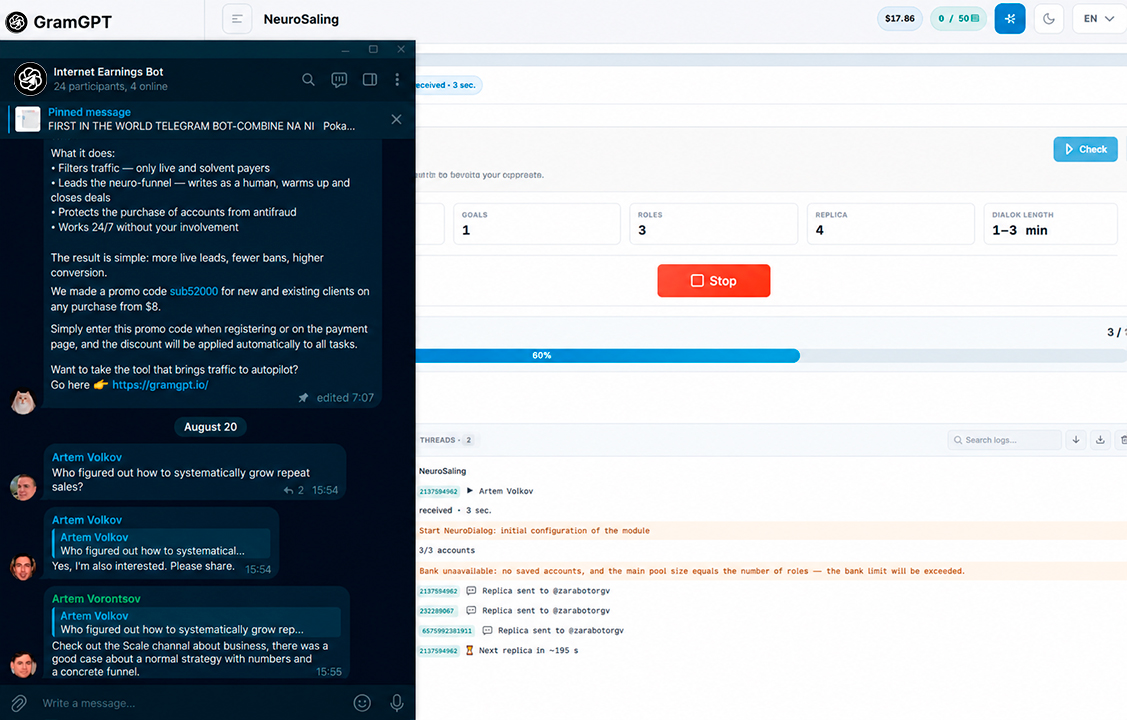The image size is (1127, 720).
Task: Click the blue Check button
Action: pos(1085,149)
